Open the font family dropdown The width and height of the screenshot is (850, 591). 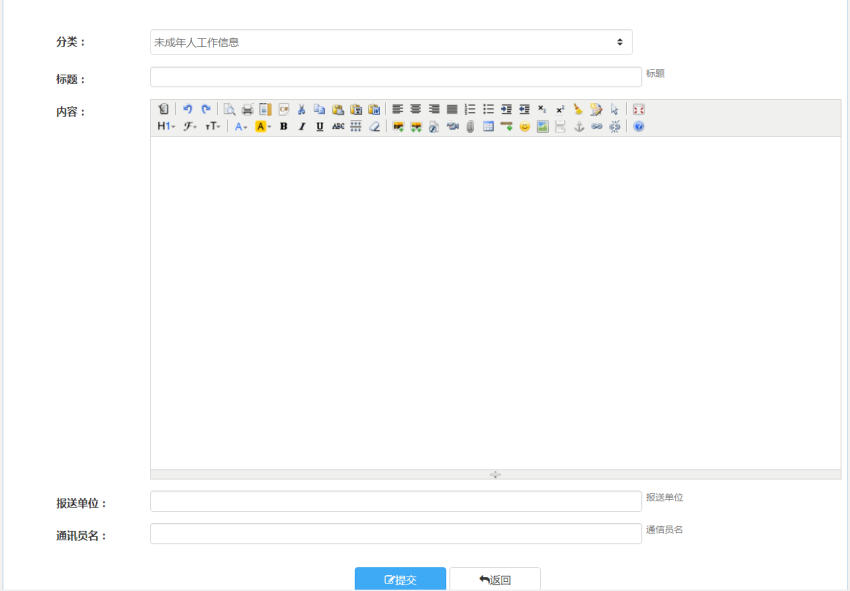click(x=190, y=126)
